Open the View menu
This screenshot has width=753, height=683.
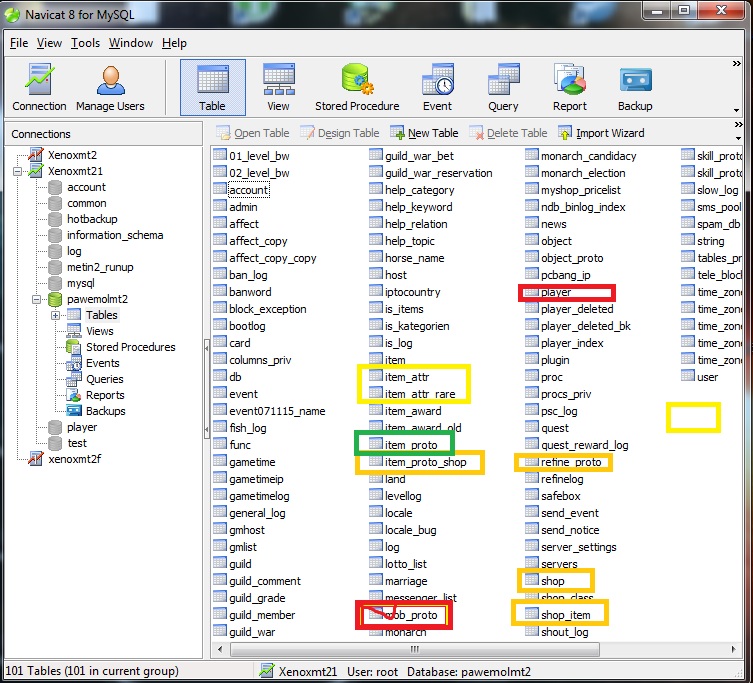(49, 43)
